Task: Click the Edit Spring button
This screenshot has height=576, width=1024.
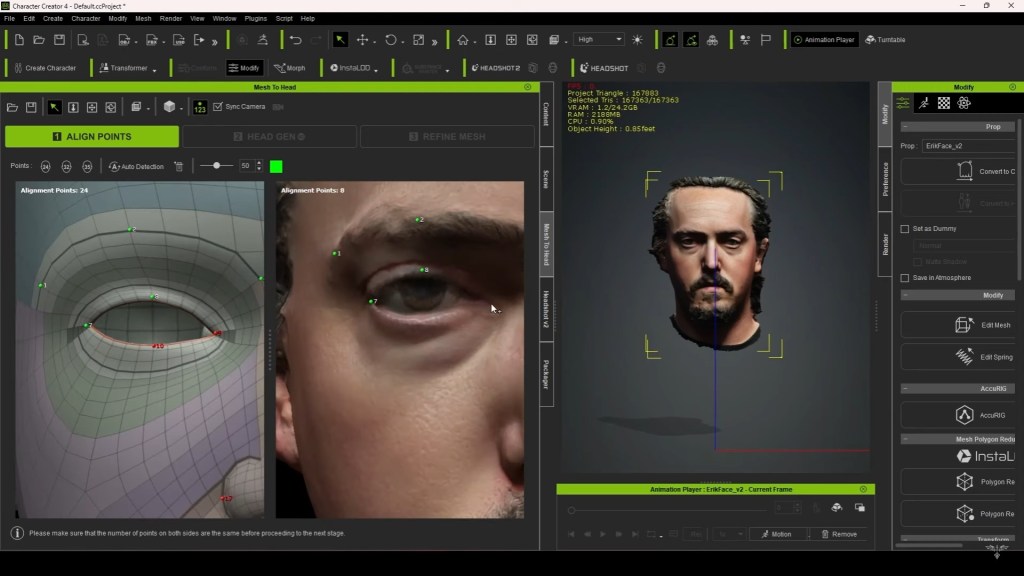Action: click(x=957, y=357)
